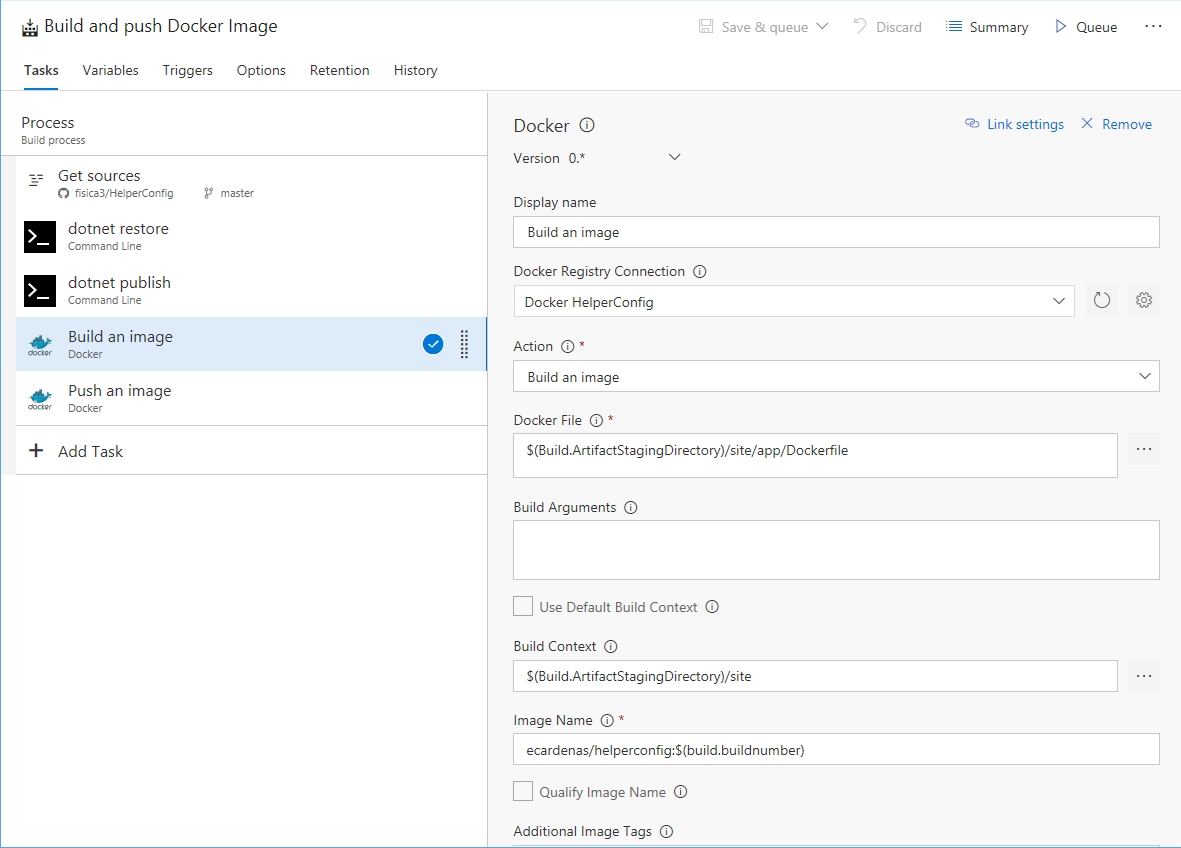
Task: Open manage gear for Docker Registry Connection
Action: 1143,300
